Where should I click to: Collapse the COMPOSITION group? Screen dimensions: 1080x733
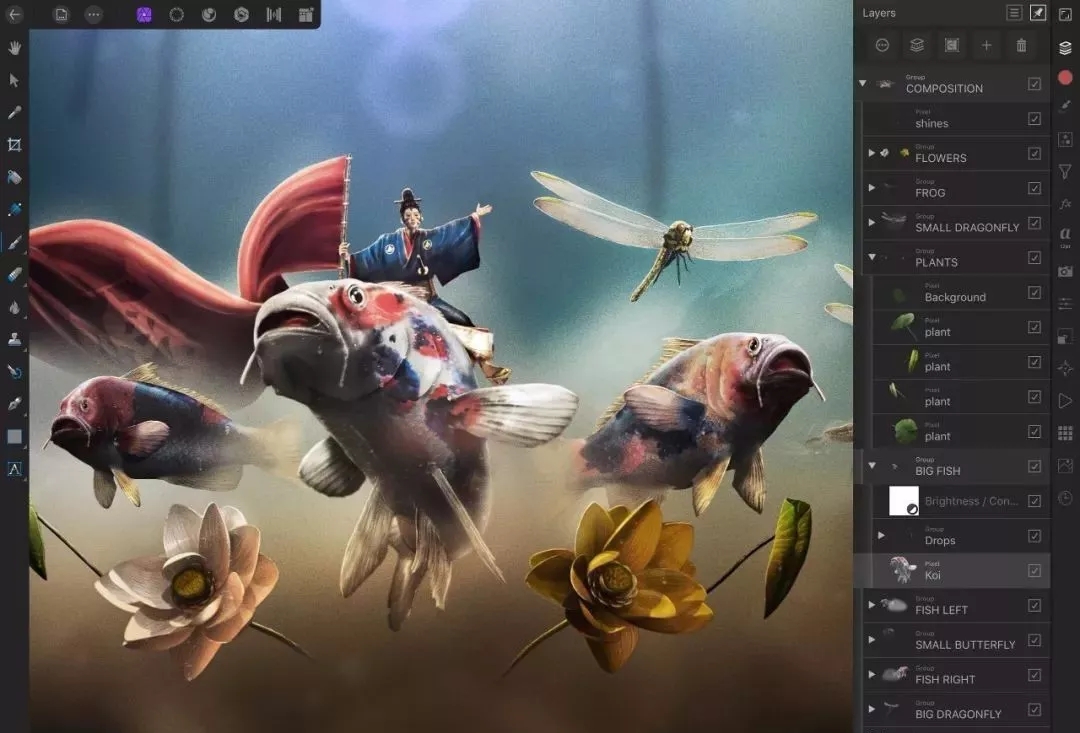[x=862, y=83]
